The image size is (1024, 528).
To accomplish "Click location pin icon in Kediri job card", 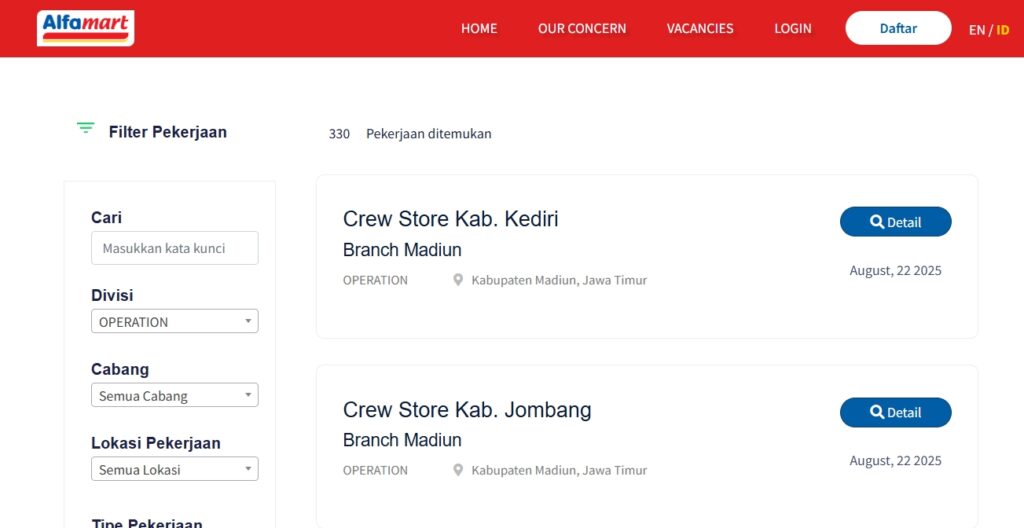I will (x=458, y=280).
